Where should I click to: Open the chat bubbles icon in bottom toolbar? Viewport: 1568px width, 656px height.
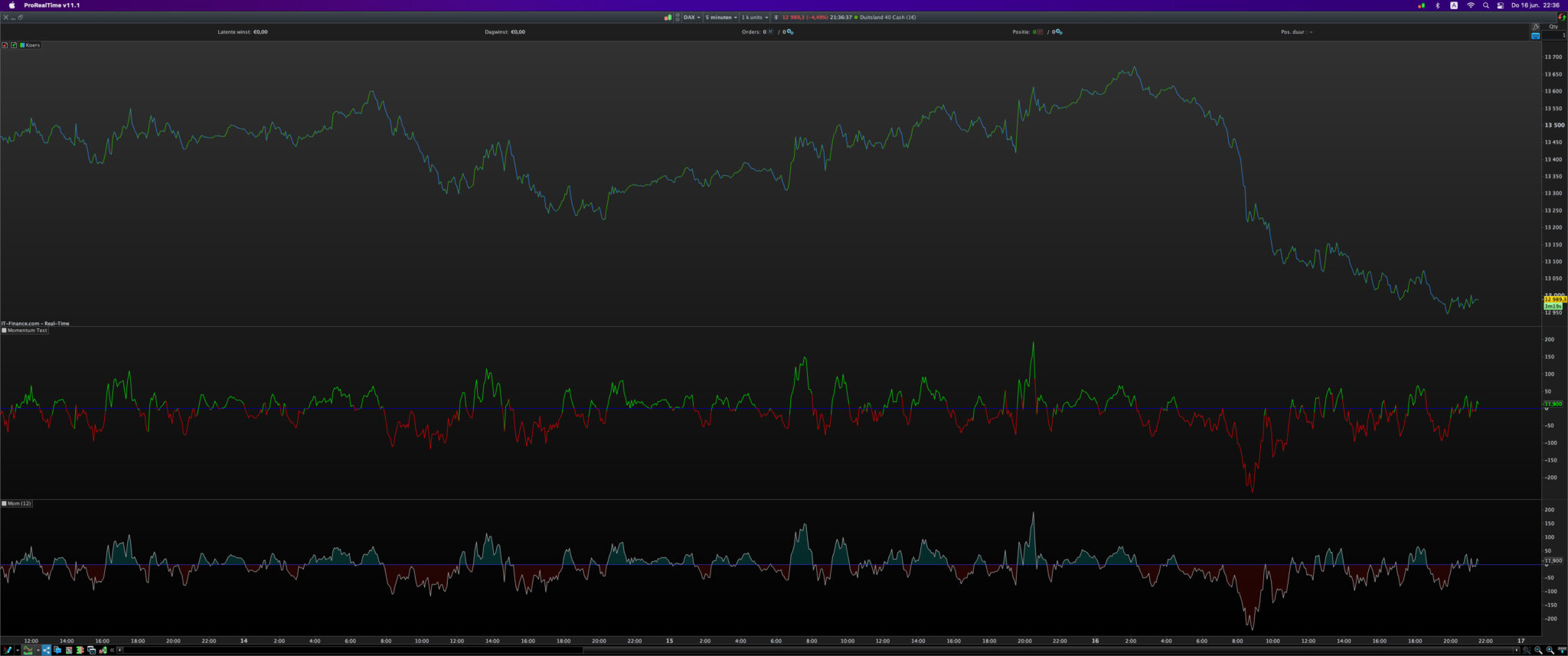[57, 650]
